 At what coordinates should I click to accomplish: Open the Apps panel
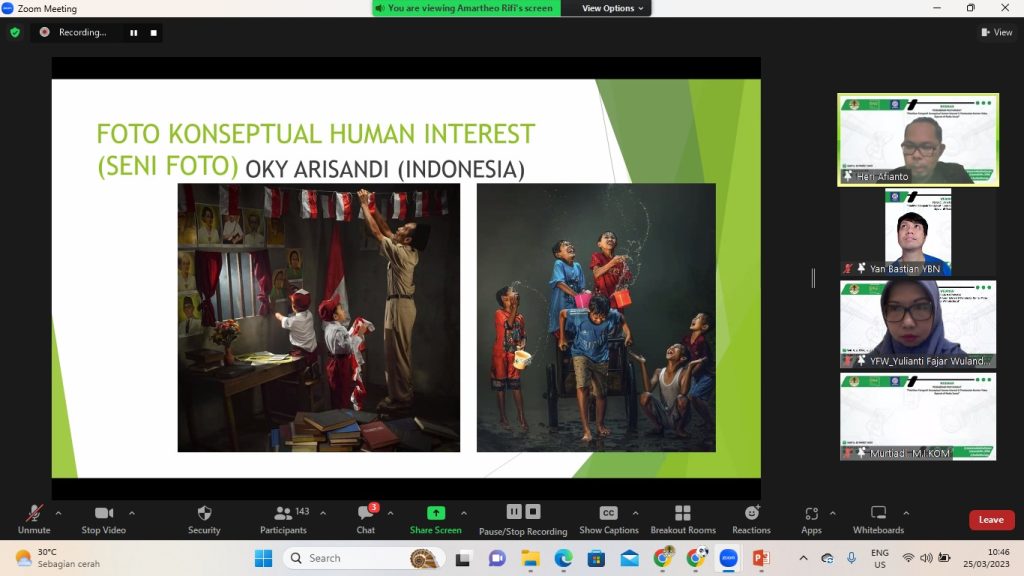[x=812, y=519]
